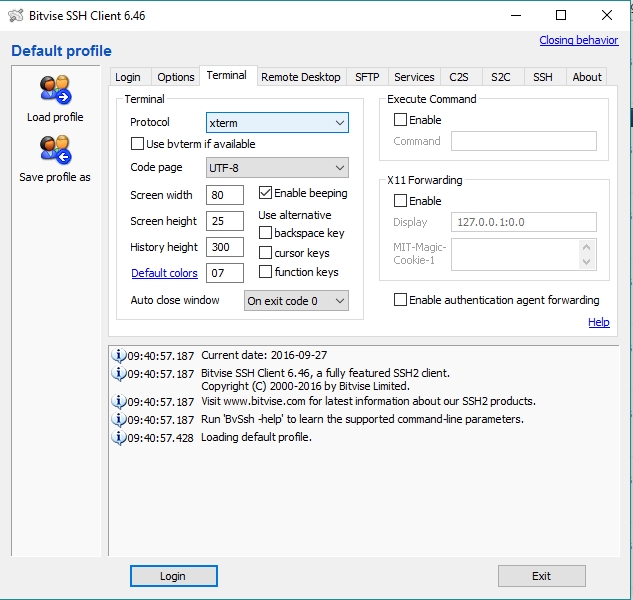The height and width of the screenshot is (600, 633).
Task: Enable alternative backspace key checkbox
Action: [265, 233]
